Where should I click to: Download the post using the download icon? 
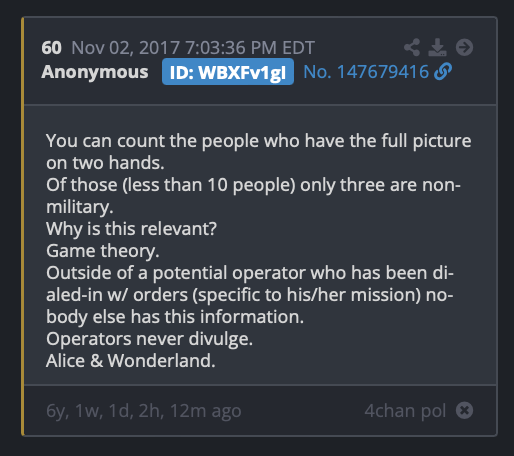tap(437, 47)
